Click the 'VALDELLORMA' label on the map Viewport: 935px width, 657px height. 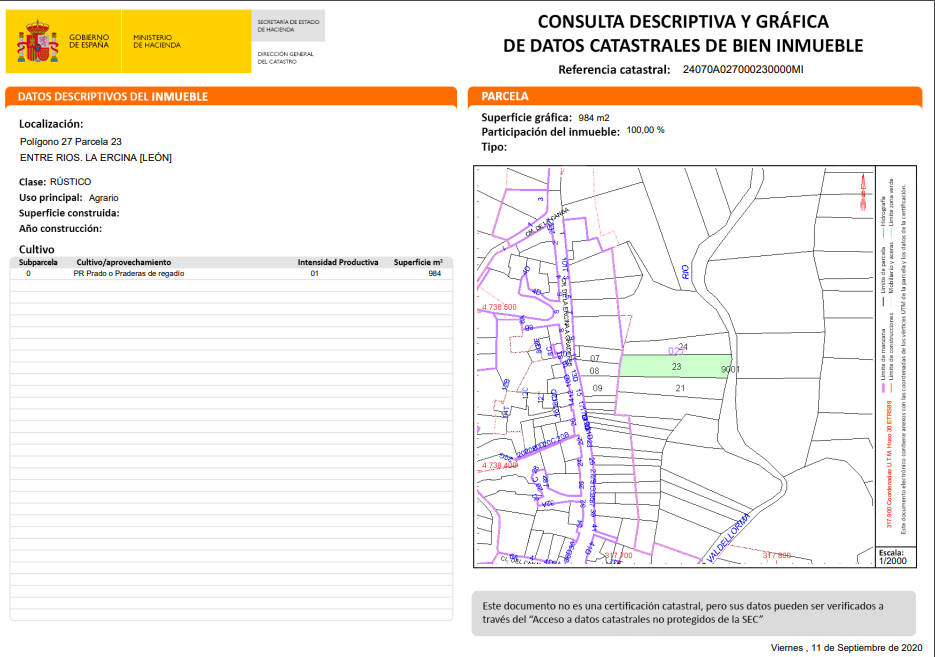coord(727,538)
